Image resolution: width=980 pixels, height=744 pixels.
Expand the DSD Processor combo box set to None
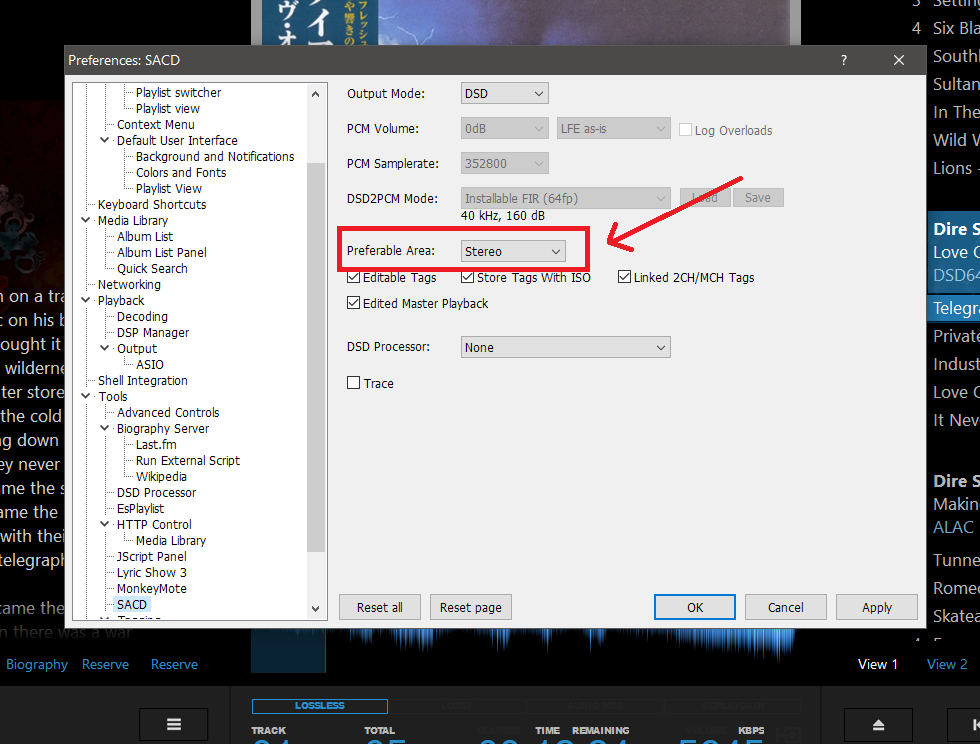coord(565,347)
